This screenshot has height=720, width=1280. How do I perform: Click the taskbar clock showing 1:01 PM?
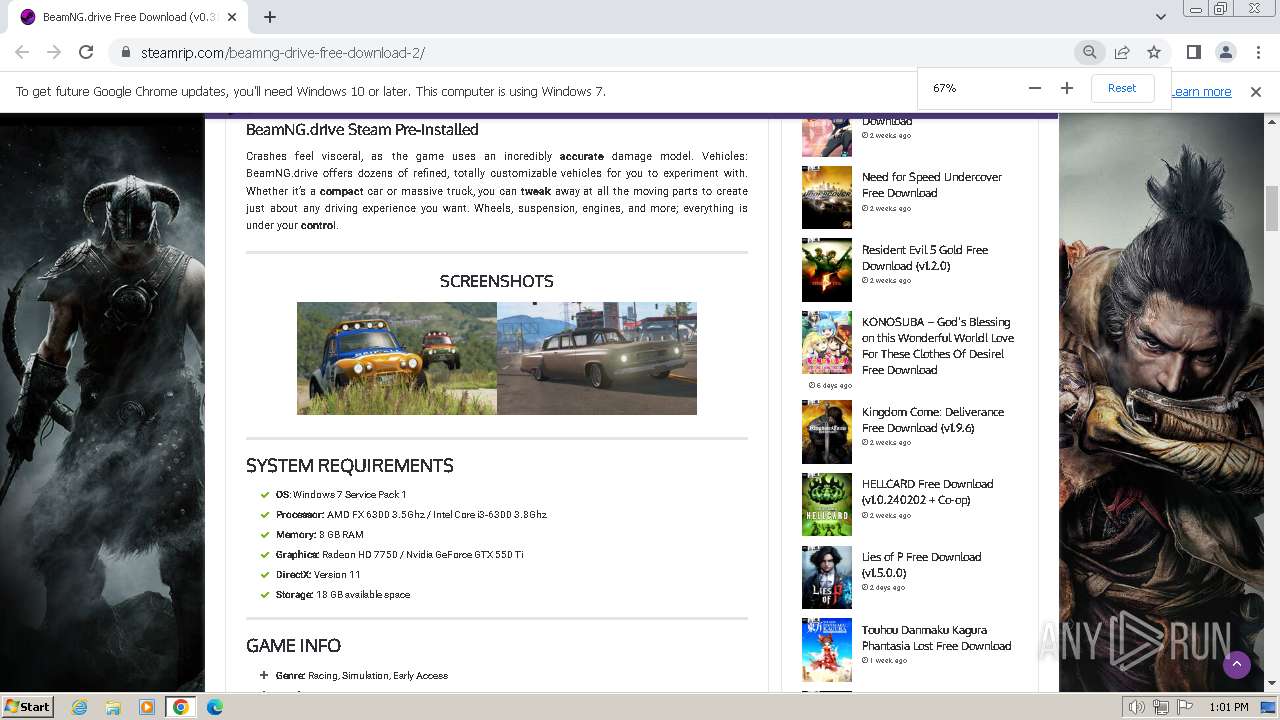pyautogui.click(x=1228, y=707)
